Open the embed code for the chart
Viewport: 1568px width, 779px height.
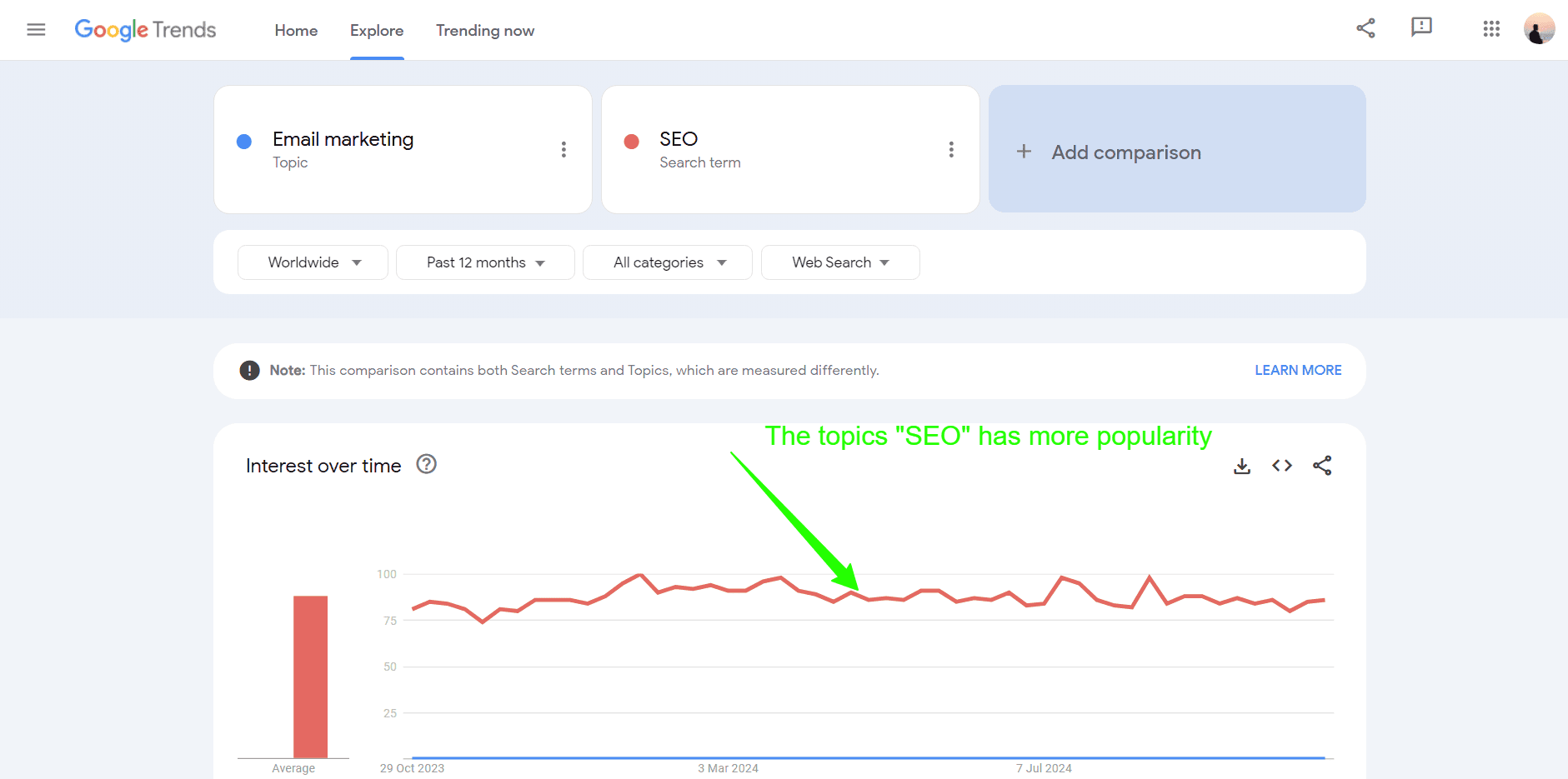pos(1281,466)
